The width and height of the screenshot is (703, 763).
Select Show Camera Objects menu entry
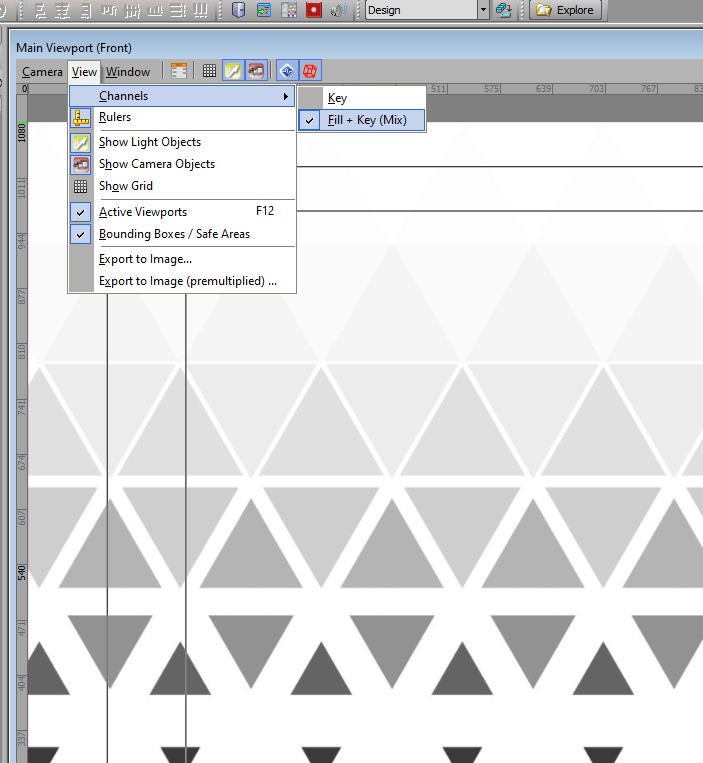[x=182, y=164]
